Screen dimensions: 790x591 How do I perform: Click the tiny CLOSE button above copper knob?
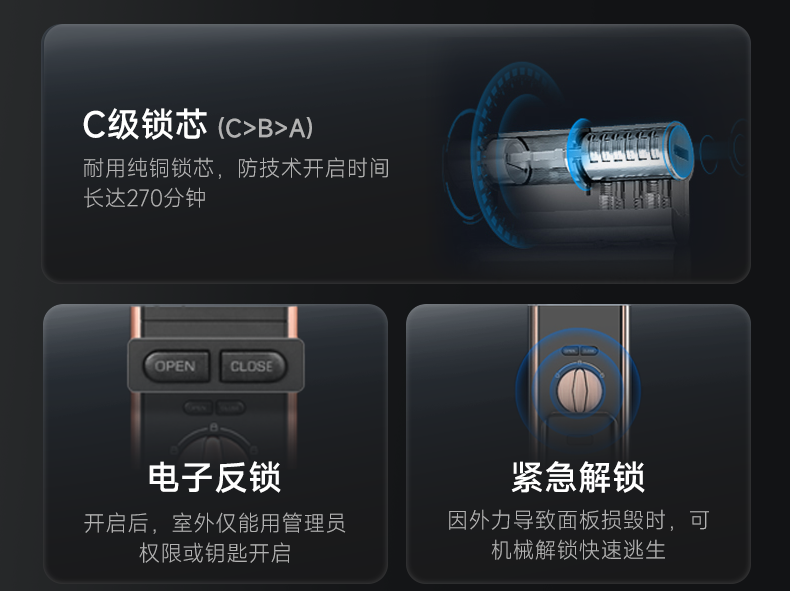[x=589, y=351]
